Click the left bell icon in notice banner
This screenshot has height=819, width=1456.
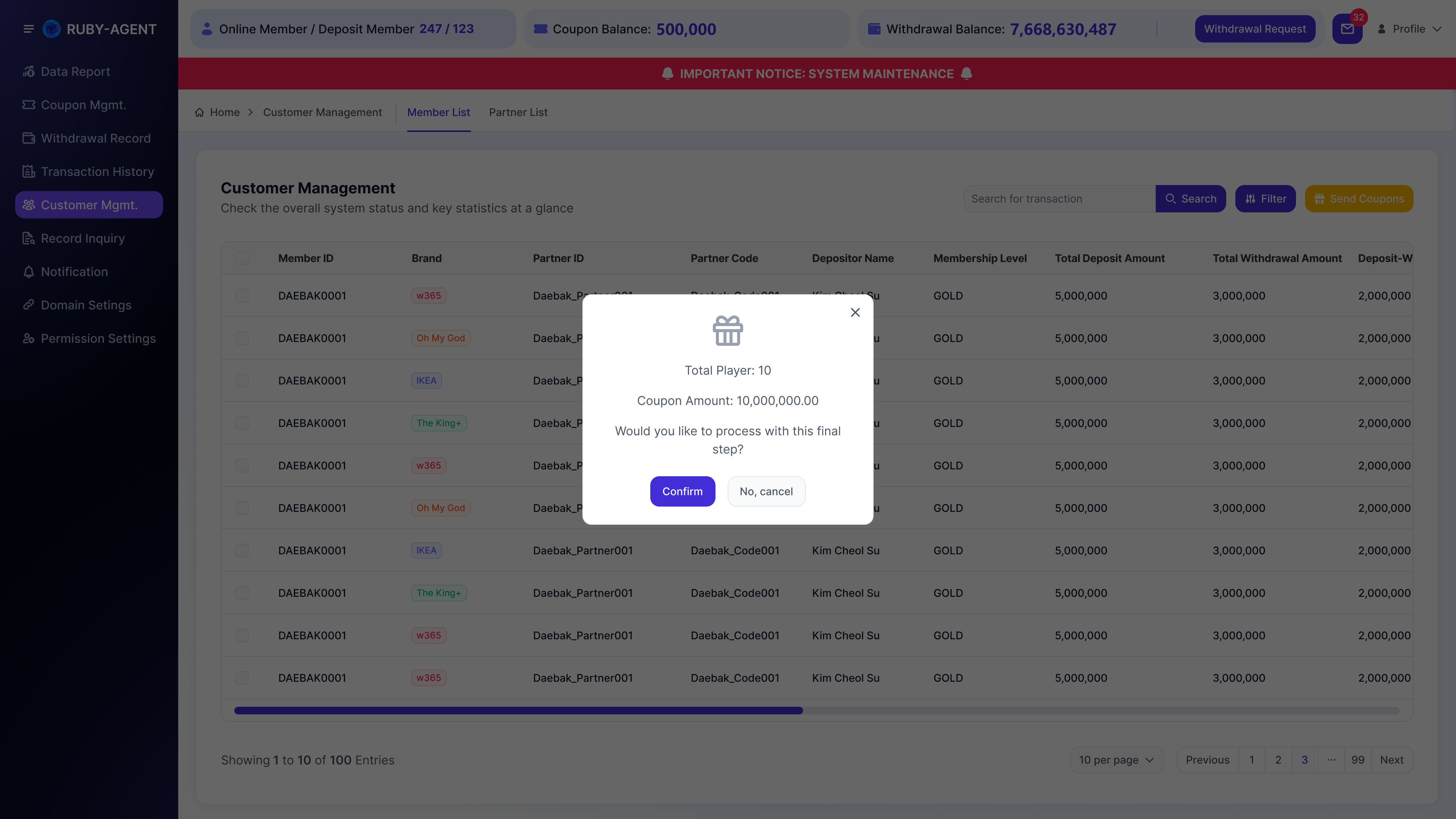(x=667, y=74)
